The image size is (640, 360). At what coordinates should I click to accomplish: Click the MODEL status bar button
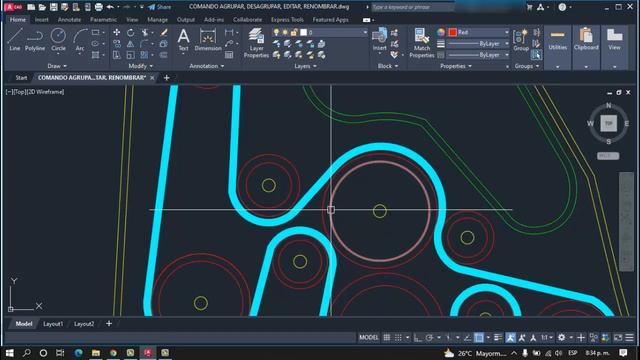(x=369, y=338)
